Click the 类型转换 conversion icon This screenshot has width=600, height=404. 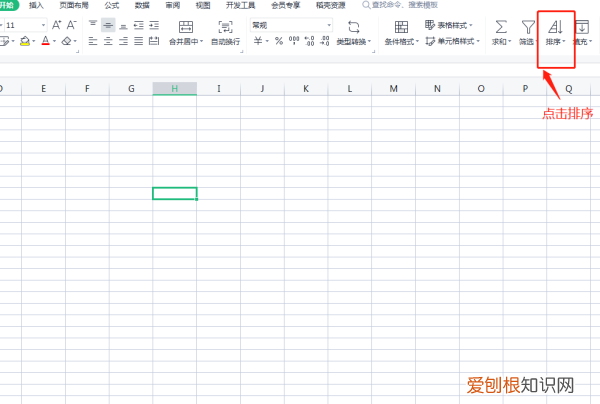354,27
